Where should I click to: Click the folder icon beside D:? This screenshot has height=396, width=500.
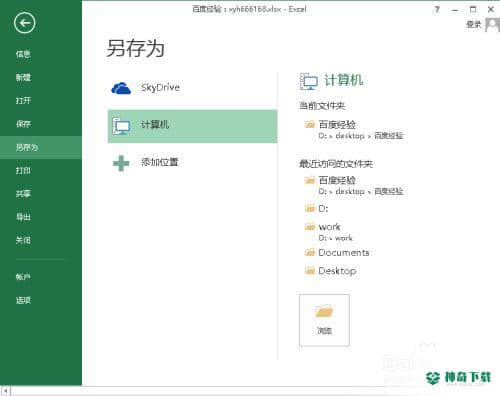[310, 209]
